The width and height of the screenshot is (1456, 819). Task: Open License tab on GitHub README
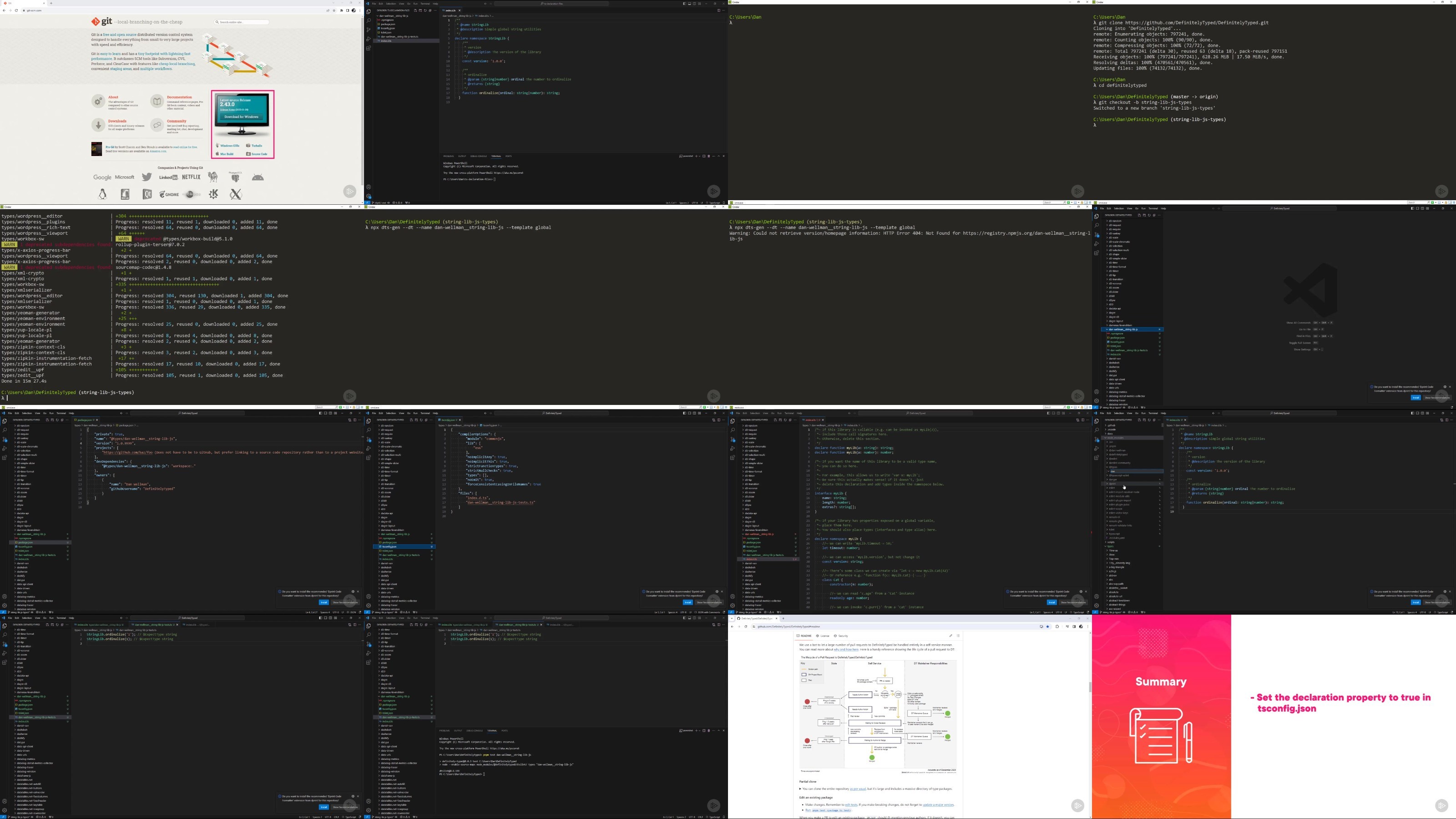click(823, 636)
